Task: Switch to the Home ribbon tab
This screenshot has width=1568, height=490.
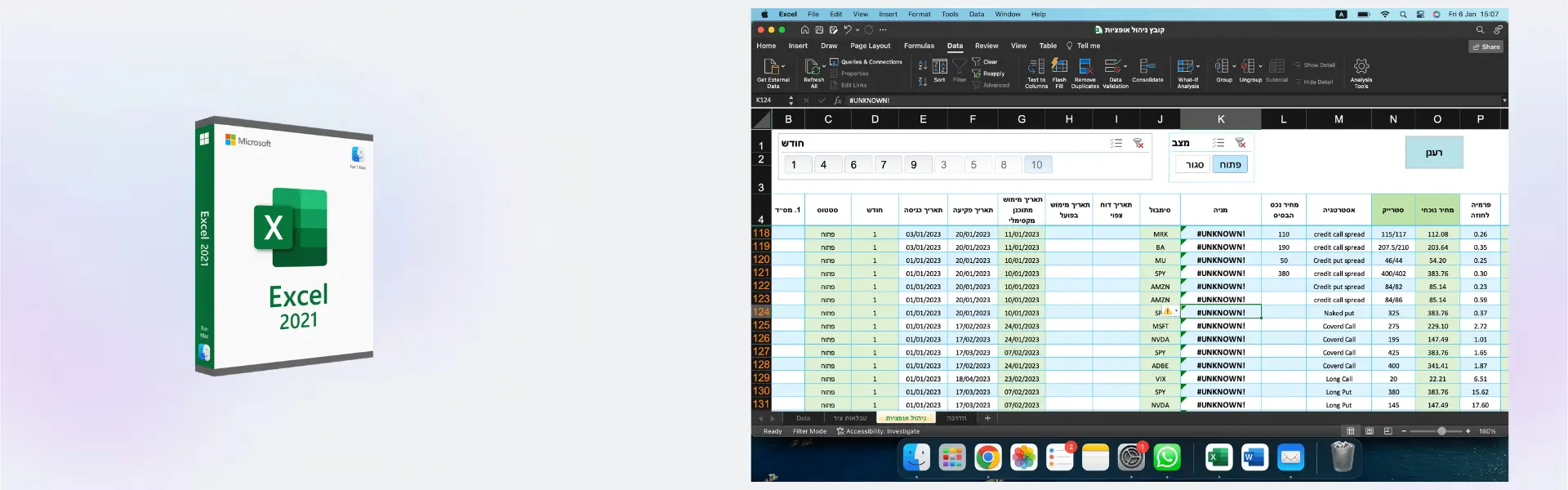Action: [x=766, y=46]
